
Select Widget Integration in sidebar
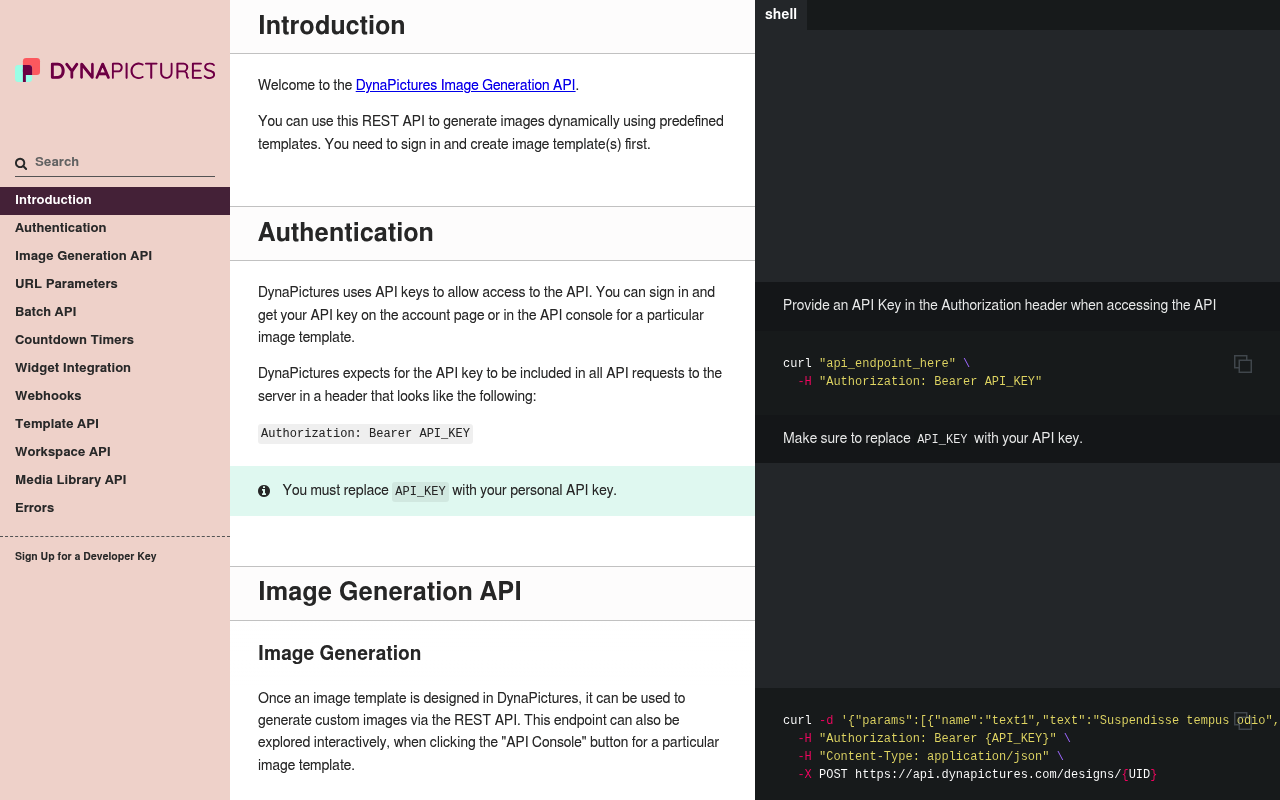point(115,368)
